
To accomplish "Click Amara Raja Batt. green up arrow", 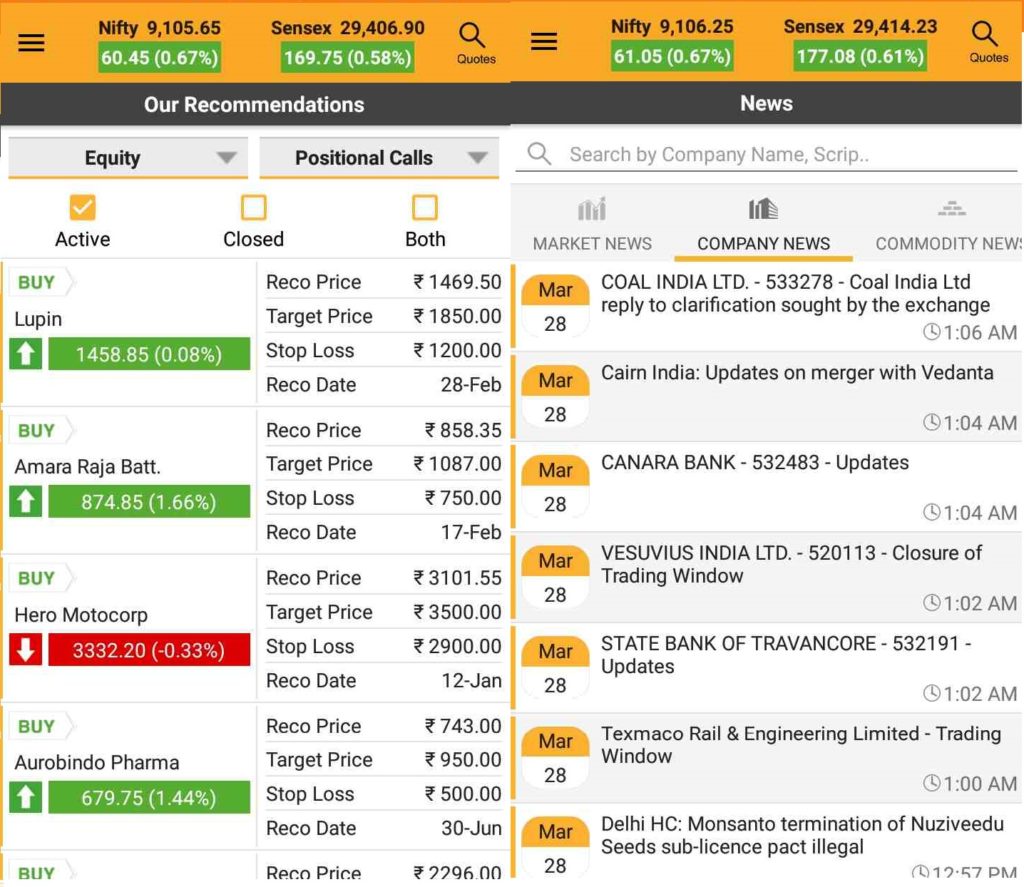I will coord(26,502).
